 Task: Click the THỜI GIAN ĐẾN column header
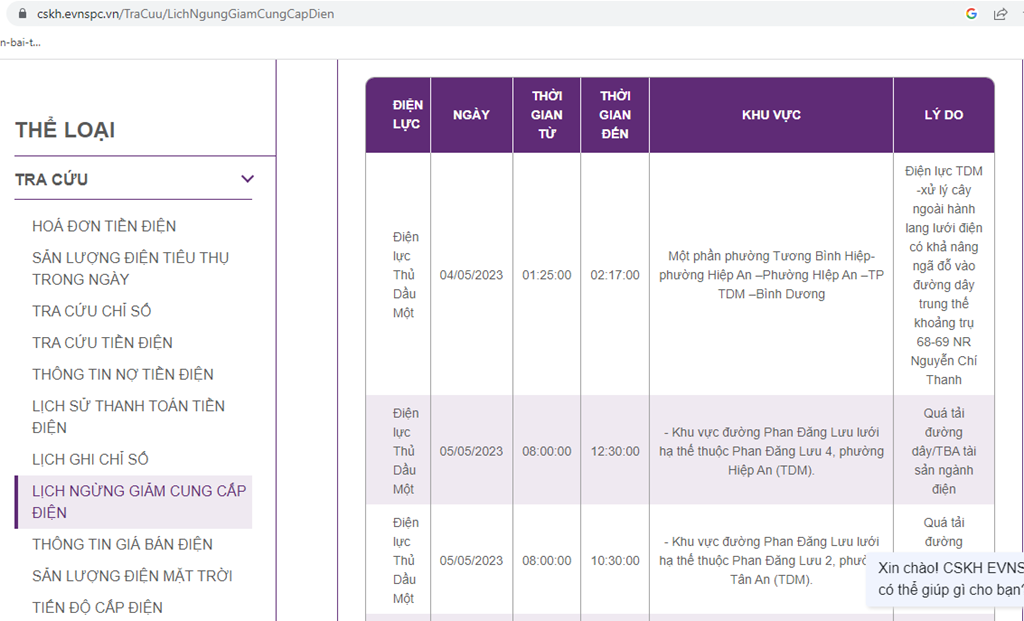pyautogui.click(x=615, y=115)
